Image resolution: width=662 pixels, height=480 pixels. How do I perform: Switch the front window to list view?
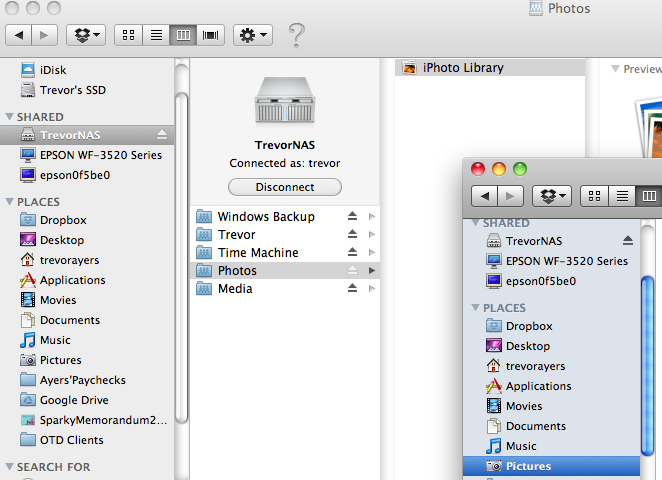pos(622,196)
